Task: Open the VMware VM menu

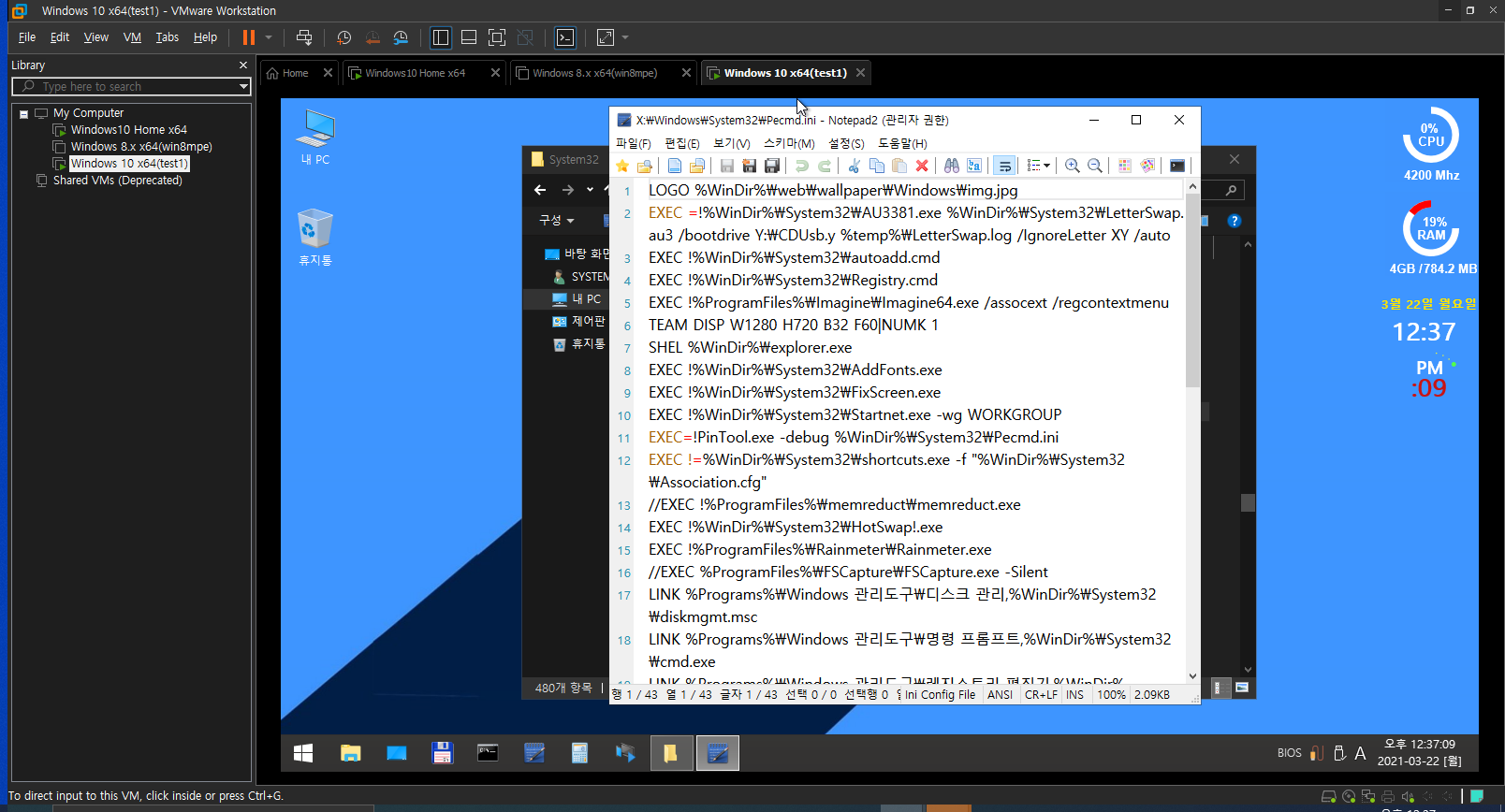Action: point(132,37)
